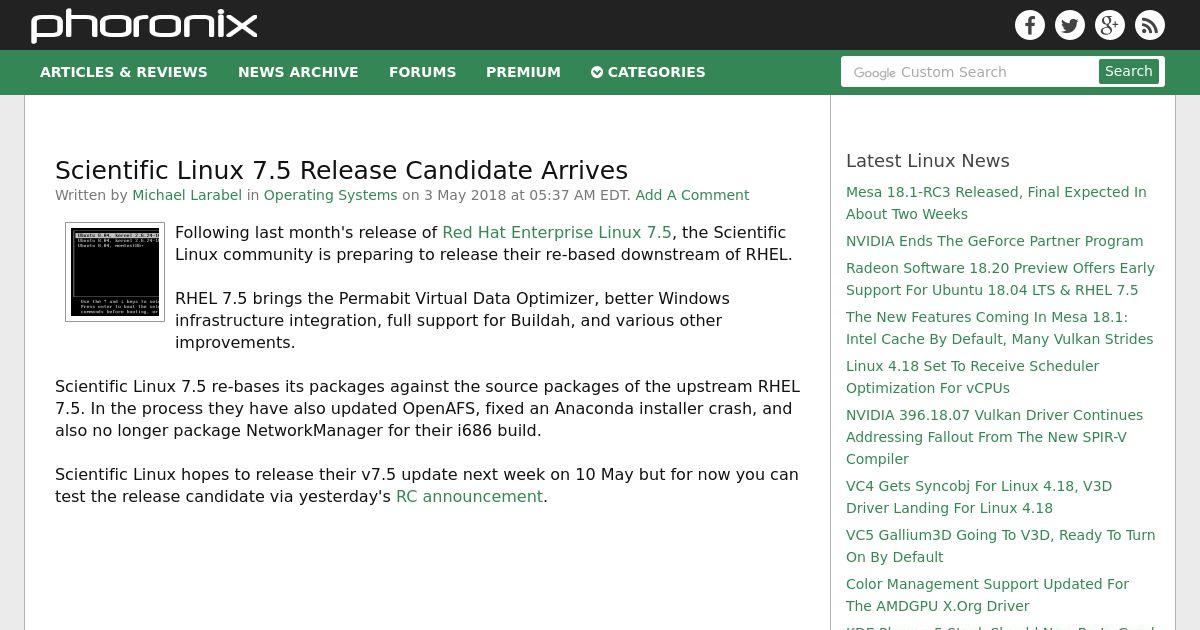Screen dimensions: 1200x630
Task: Expand the Categories dropdown menu
Action: (648, 72)
